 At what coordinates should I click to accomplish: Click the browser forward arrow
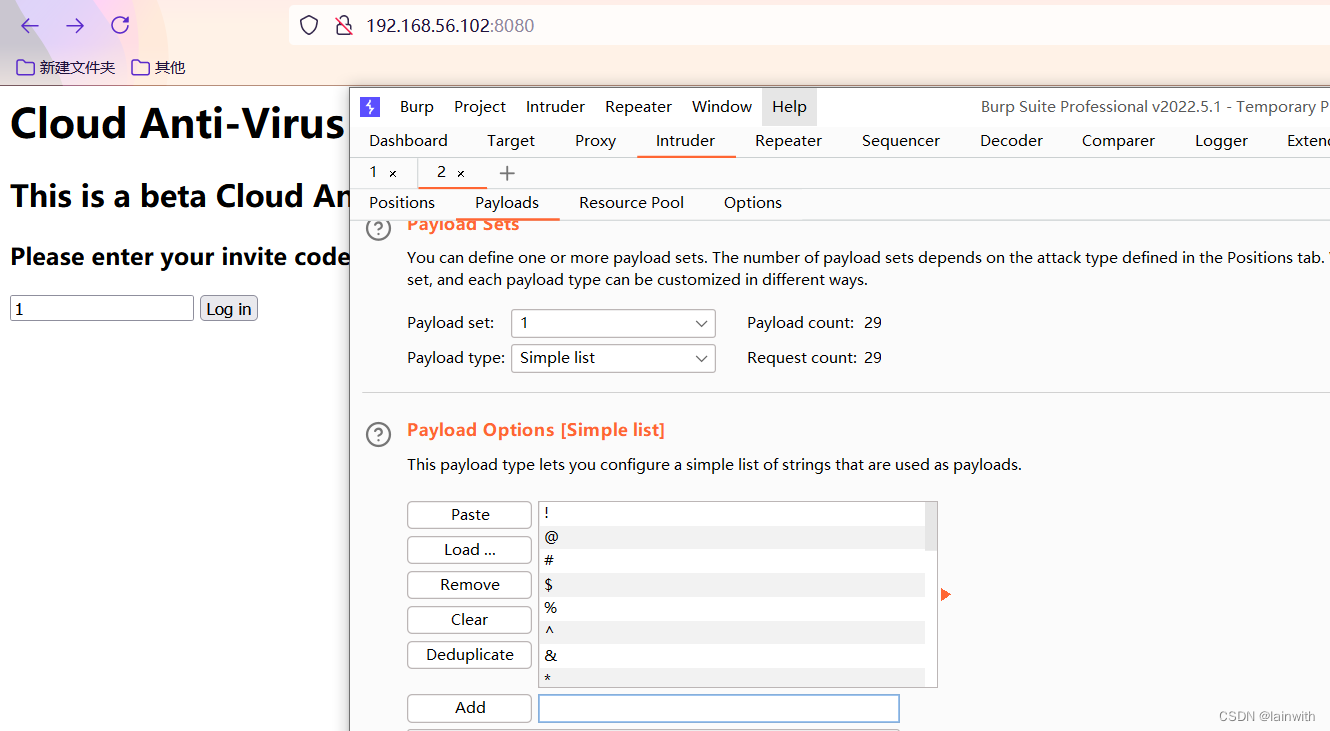coord(75,25)
